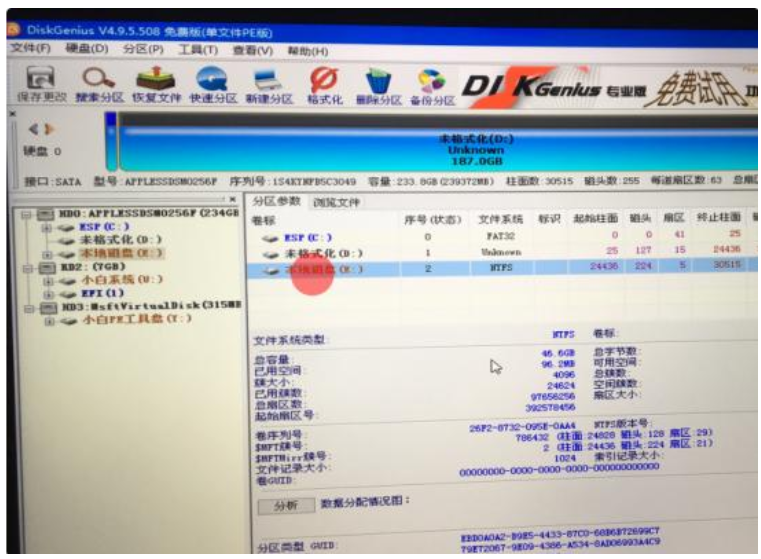Select the ESP (C:) row in partition table

(x=502, y=237)
